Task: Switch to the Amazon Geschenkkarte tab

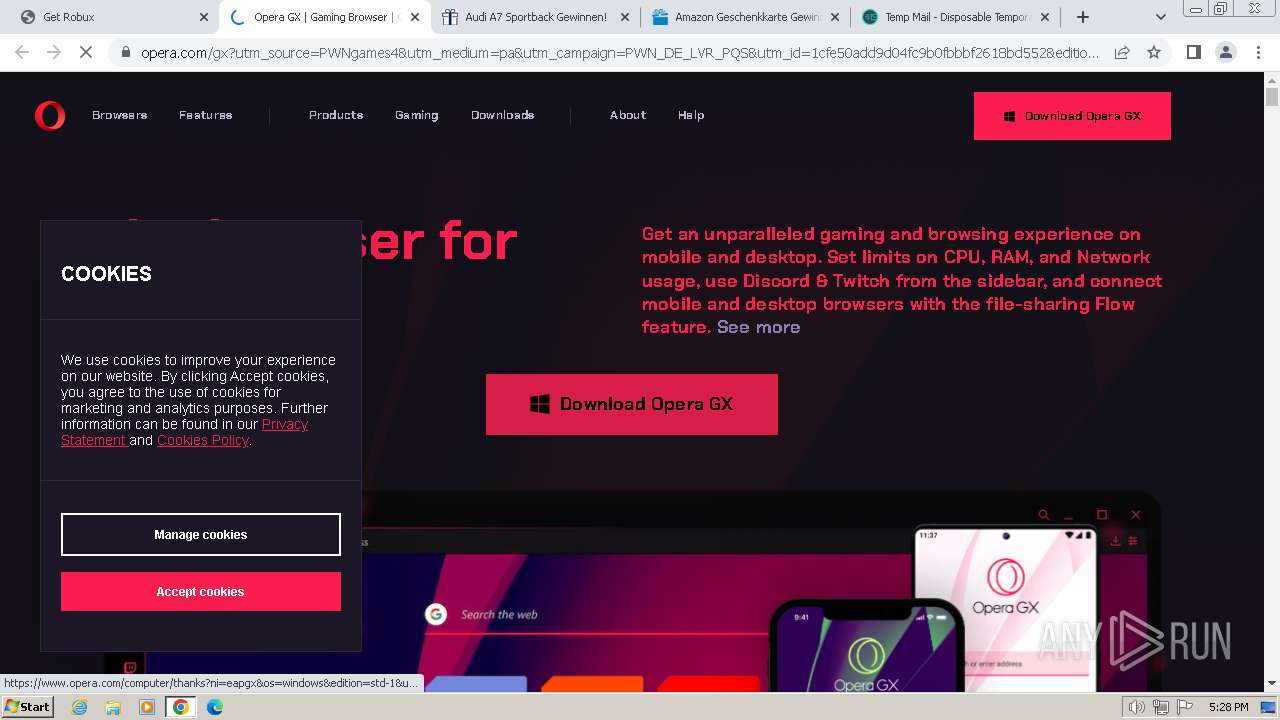Action: pyautogui.click(x=746, y=17)
